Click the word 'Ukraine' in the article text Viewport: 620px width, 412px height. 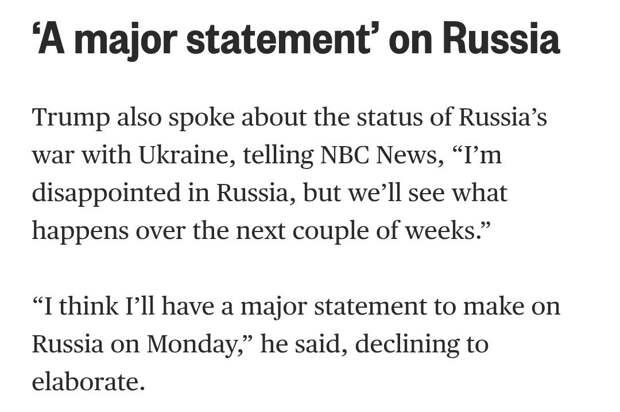[x=184, y=155]
